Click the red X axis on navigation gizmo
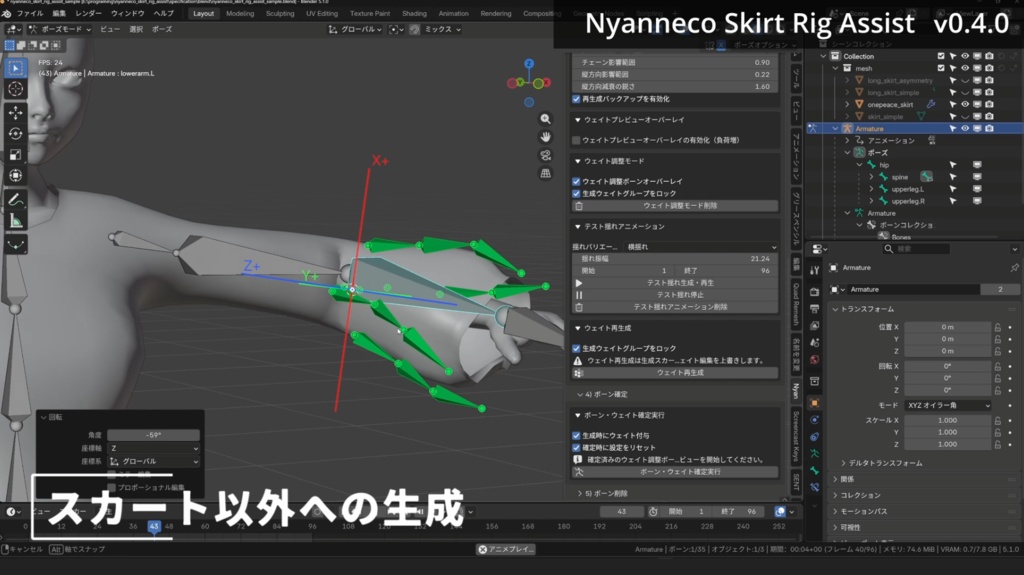 547,83
